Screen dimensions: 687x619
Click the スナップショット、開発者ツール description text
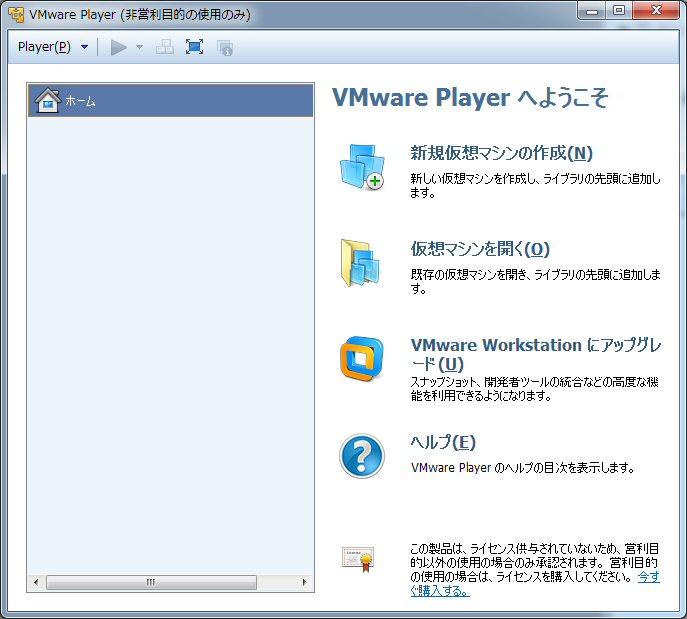tap(535, 389)
